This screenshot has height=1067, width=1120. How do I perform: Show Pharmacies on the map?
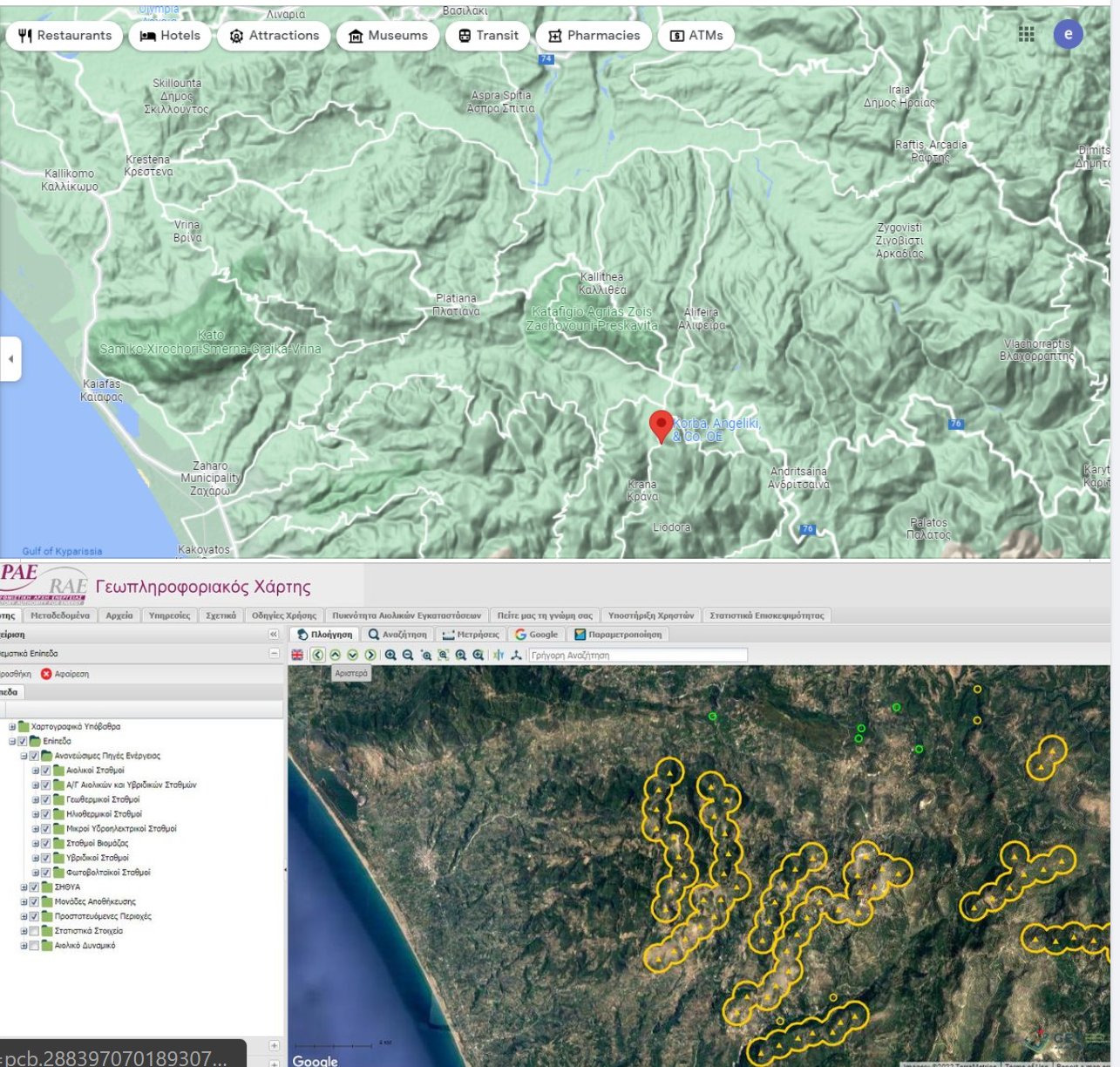point(594,36)
